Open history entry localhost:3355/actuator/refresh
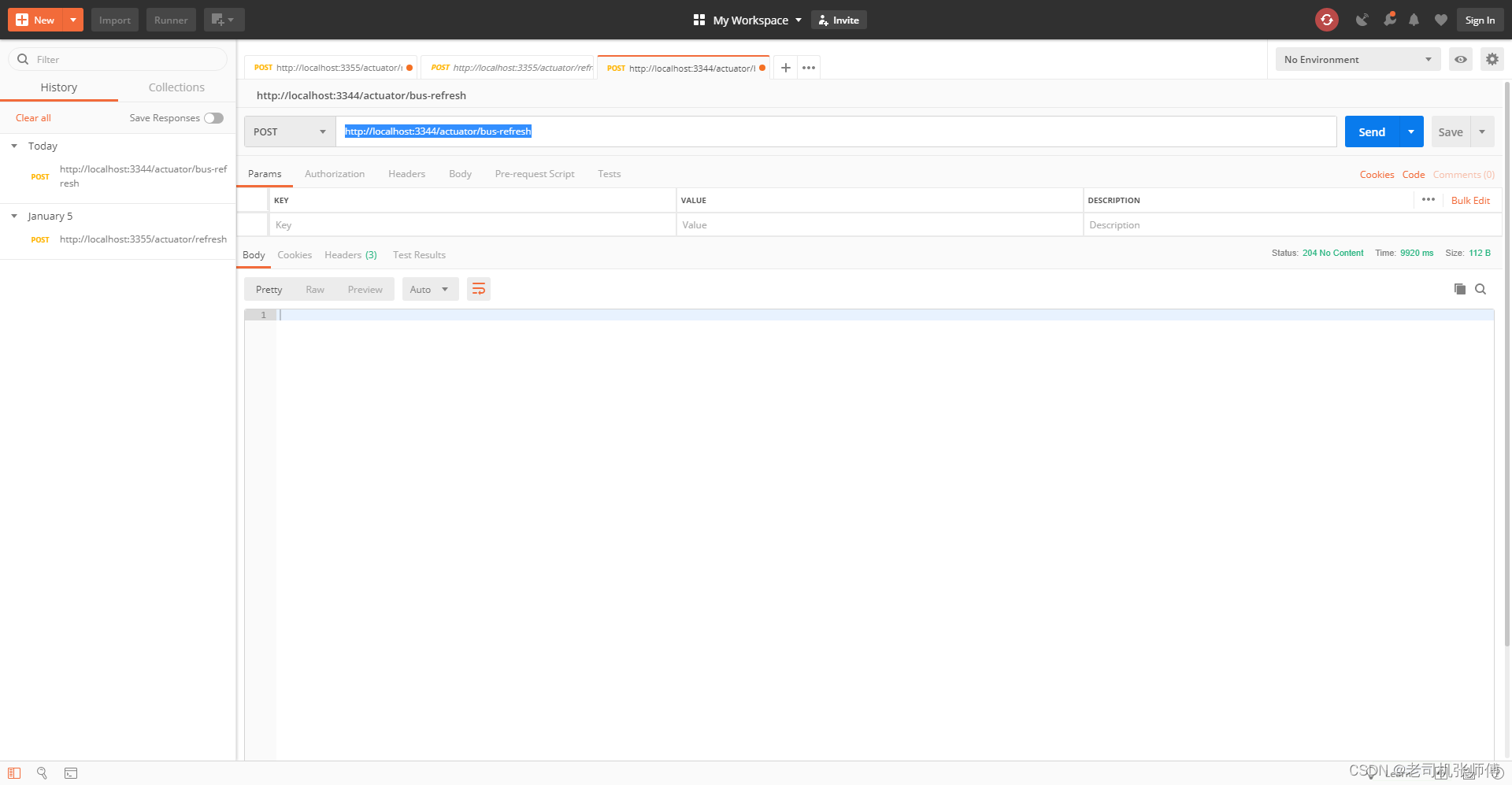 [x=143, y=239]
